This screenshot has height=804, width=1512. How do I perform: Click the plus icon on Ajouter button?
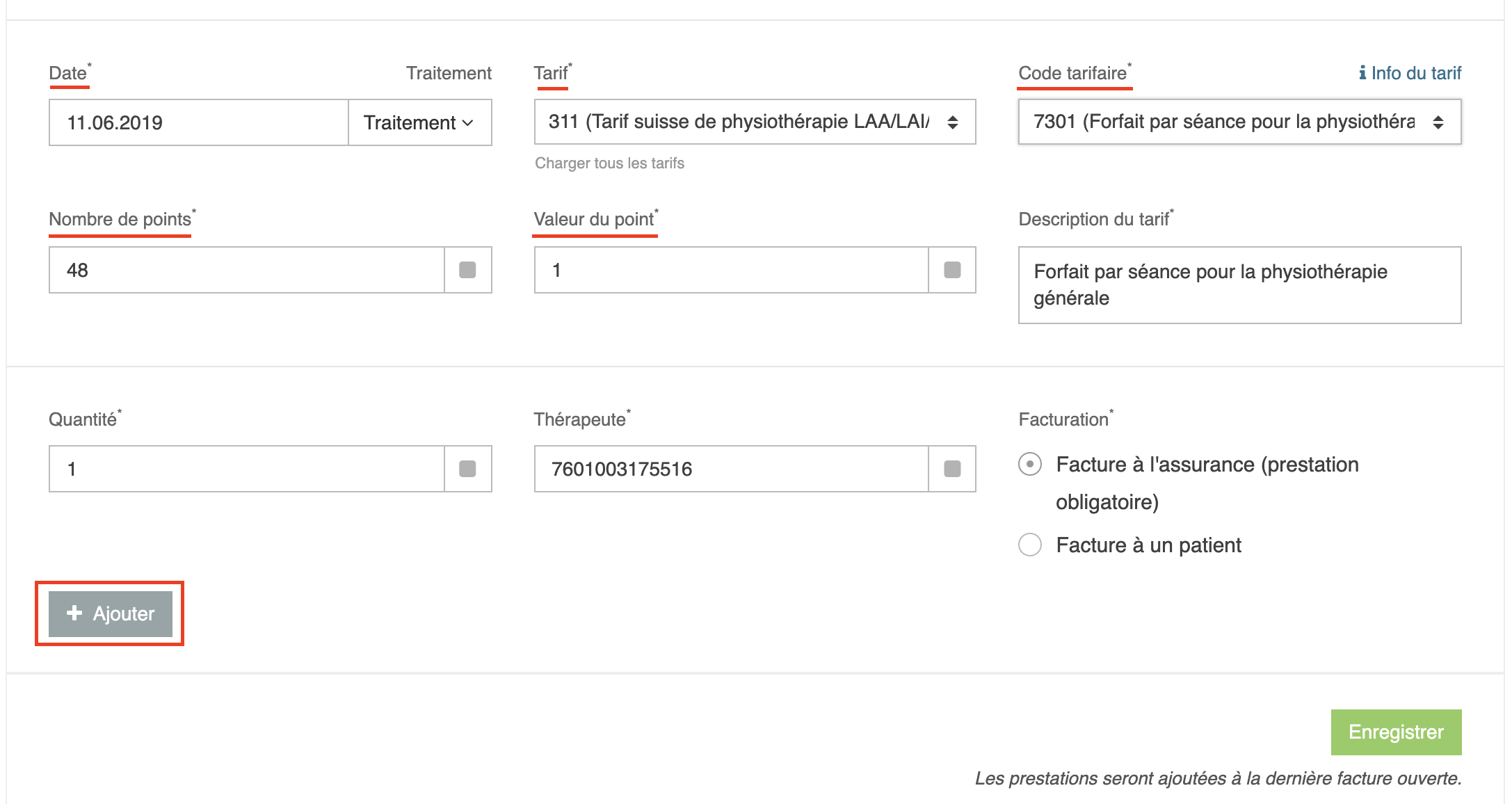pos(74,613)
